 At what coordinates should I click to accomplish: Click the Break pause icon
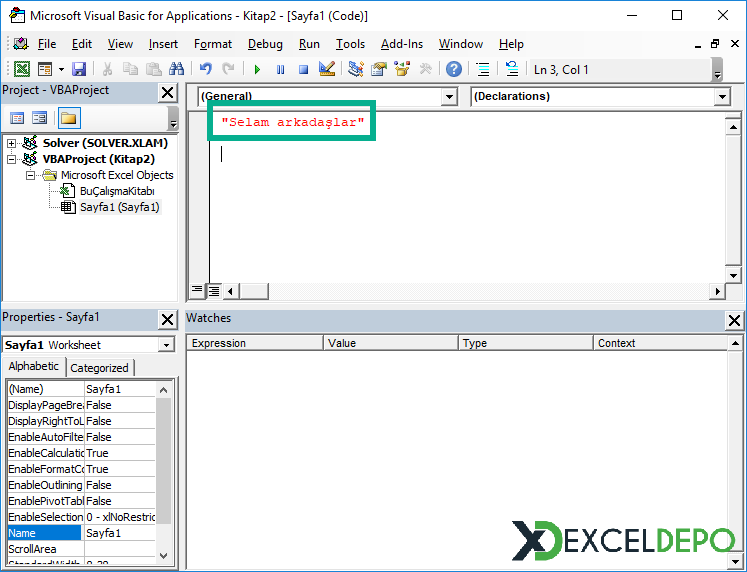click(280, 70)
